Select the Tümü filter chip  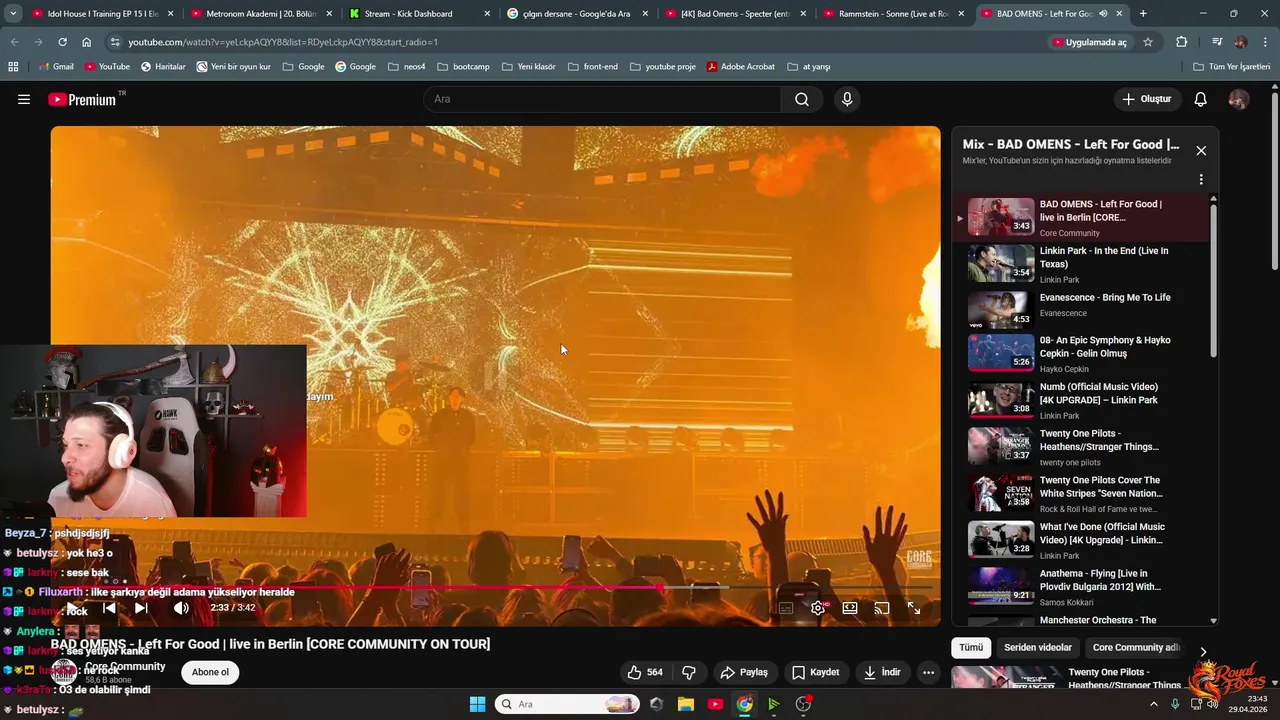(x=971, y=648)
